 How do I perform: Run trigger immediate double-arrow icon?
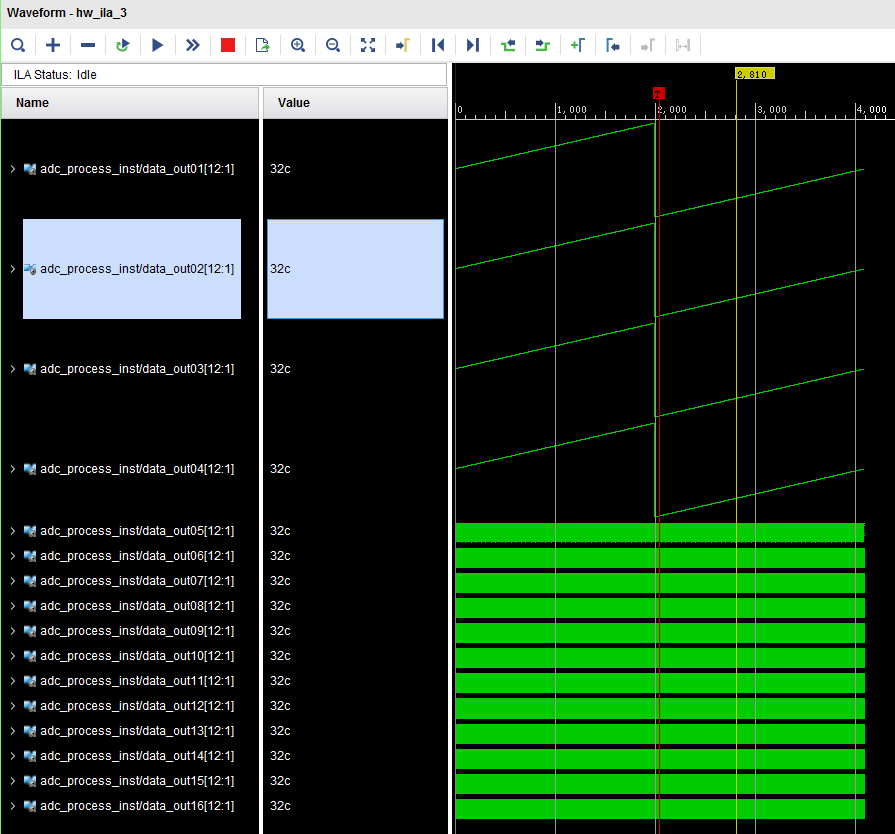[x=193, y=45]
